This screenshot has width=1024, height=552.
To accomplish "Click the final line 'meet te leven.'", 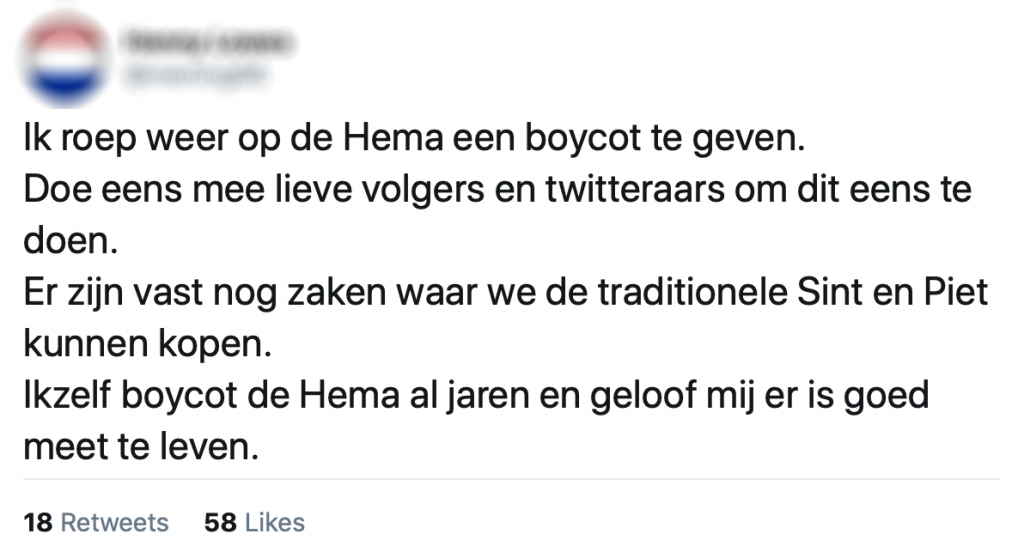I will (x=140, y=448).
